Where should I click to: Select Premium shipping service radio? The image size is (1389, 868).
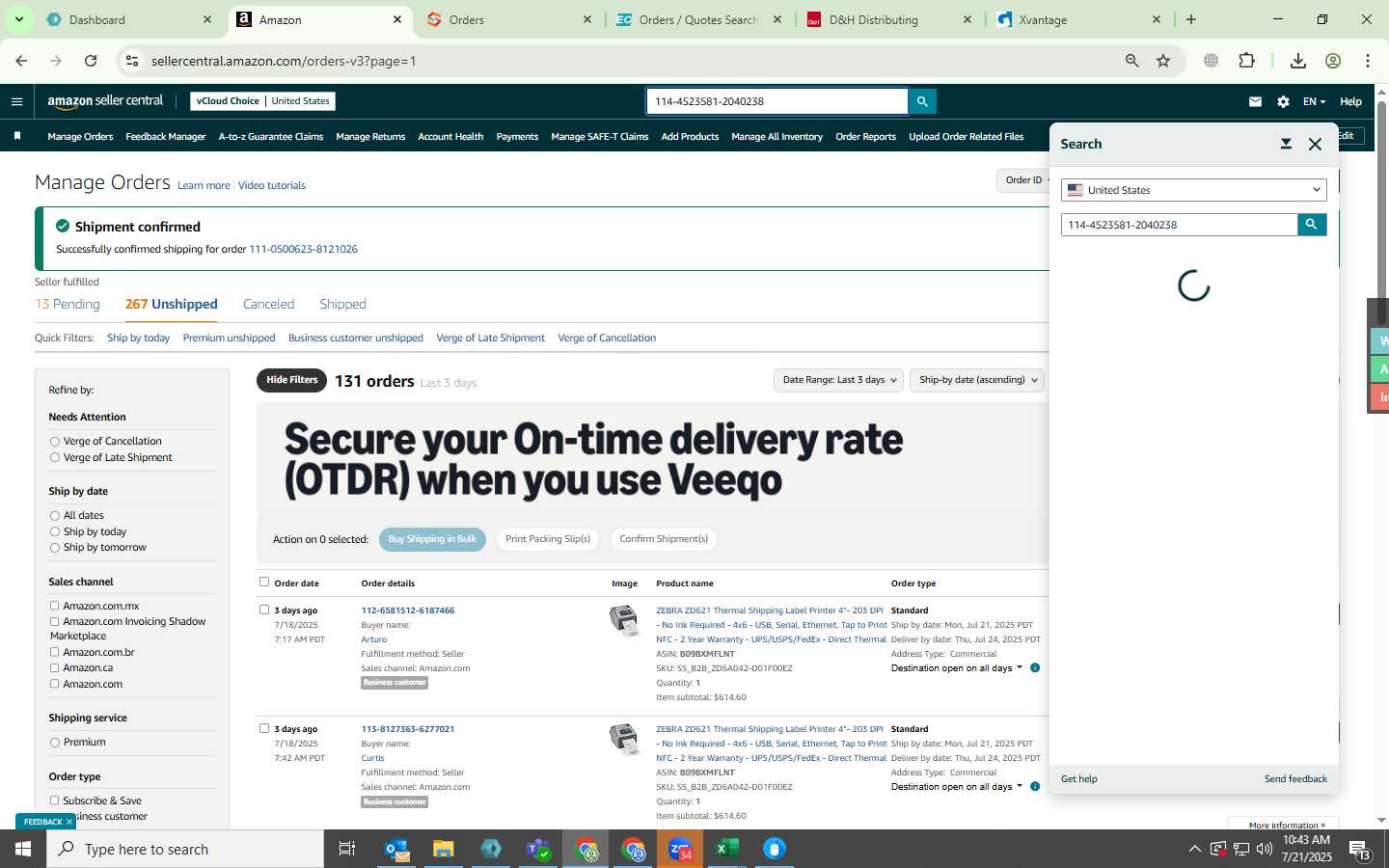click(55, 743)
